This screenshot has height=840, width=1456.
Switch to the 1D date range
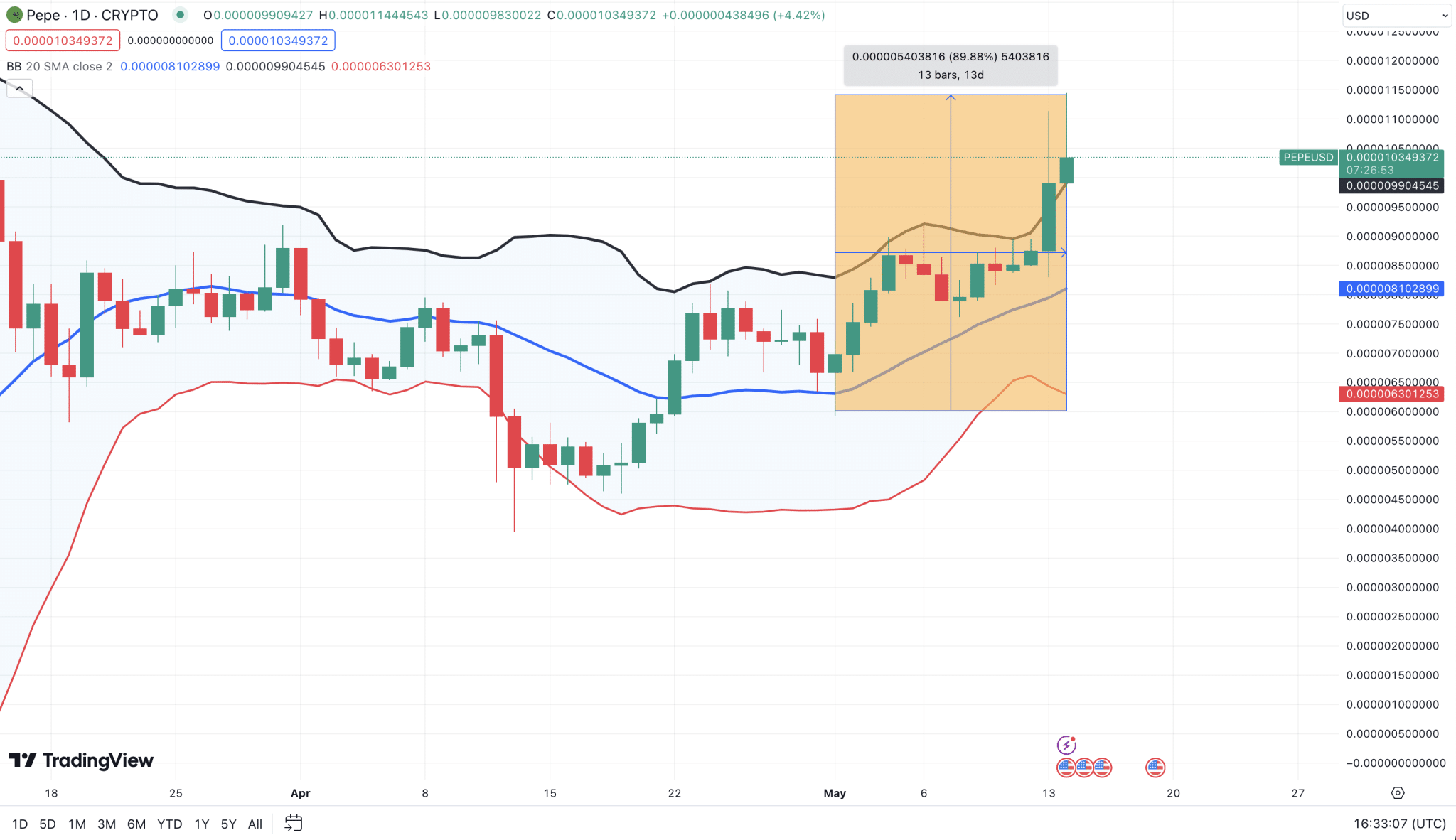pos(20,824)
